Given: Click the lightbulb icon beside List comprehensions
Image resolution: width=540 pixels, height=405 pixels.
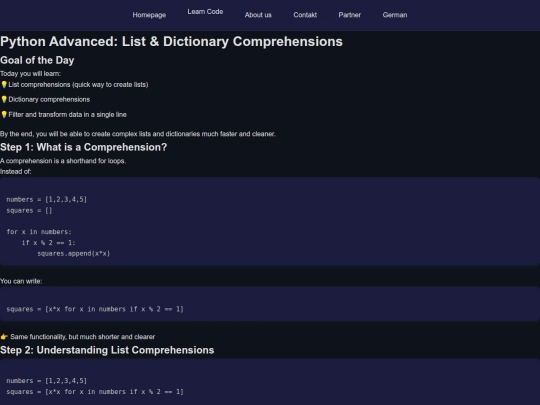Looking at the screenshot, I should [x=4, y=84].
